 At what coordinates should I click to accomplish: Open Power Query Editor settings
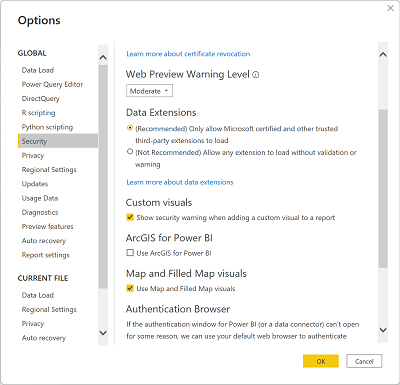pos(52,85)
